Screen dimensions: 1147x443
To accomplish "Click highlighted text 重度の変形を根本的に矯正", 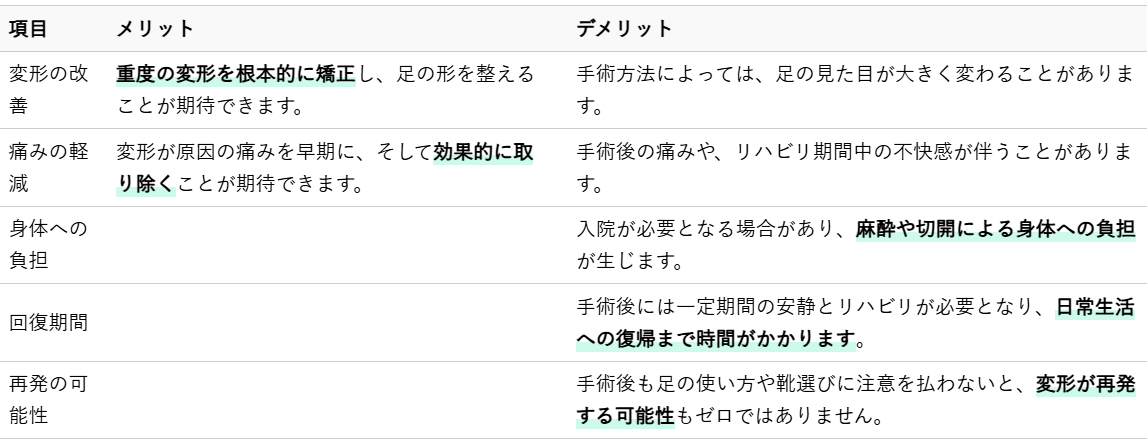I will (236, 74).
